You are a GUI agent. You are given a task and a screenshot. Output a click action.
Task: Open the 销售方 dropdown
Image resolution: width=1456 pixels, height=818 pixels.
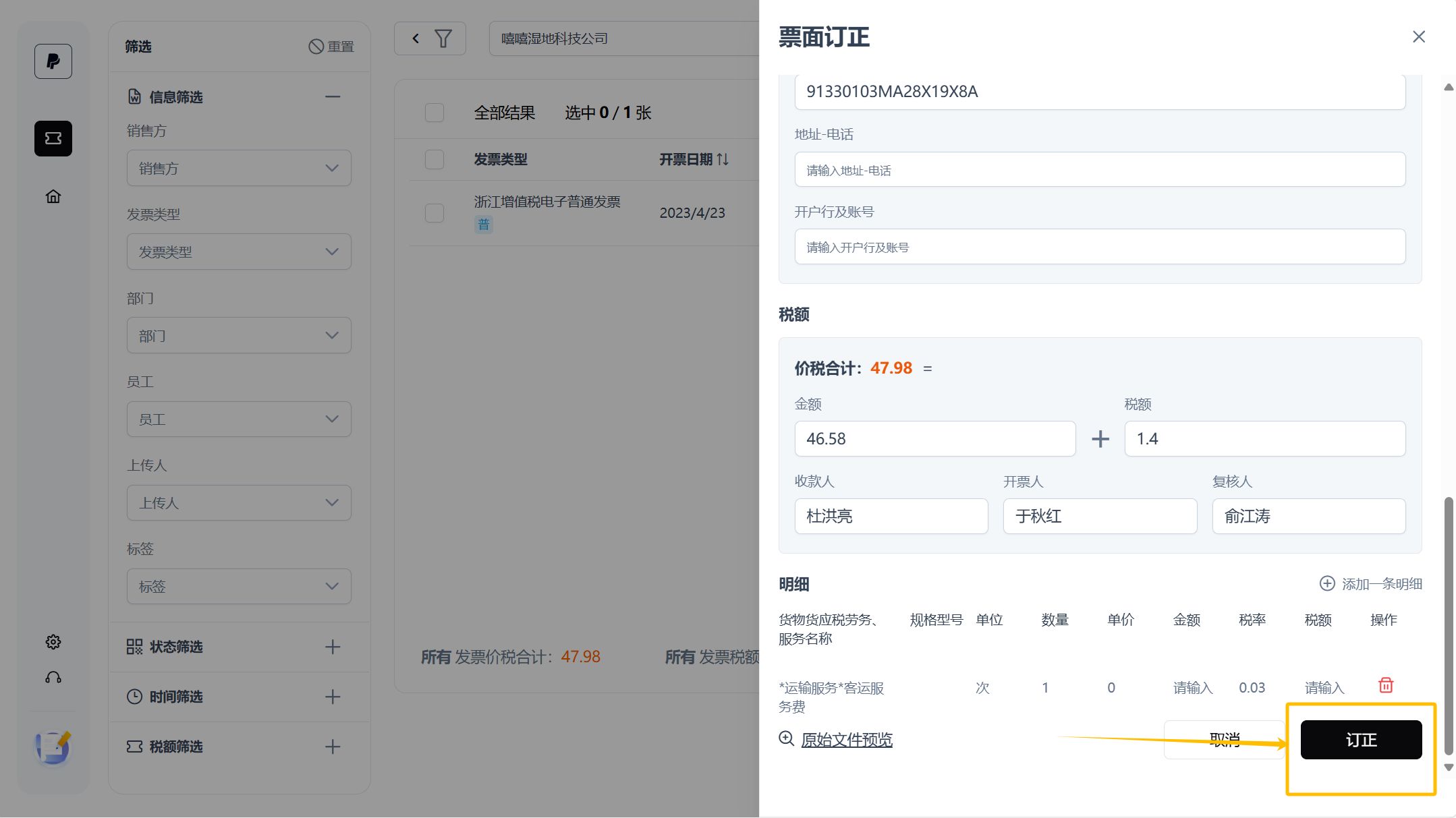[239, 168]
